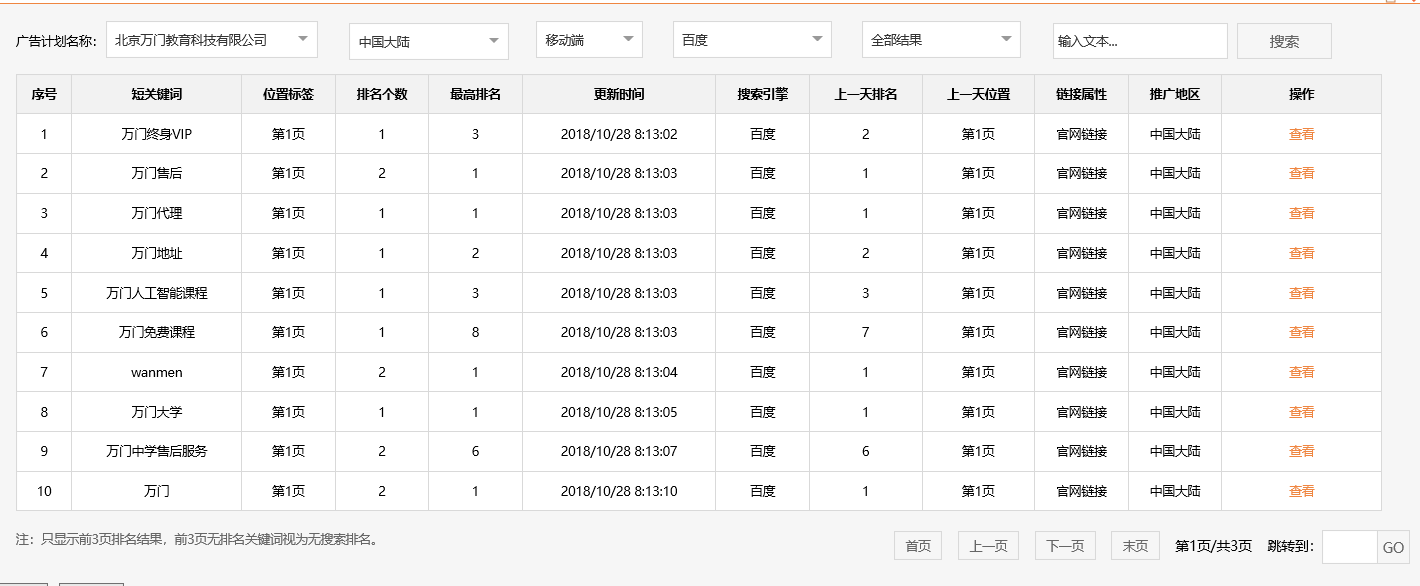Click the GO page jump button
1420x586 pixels.
(1391, 545)
